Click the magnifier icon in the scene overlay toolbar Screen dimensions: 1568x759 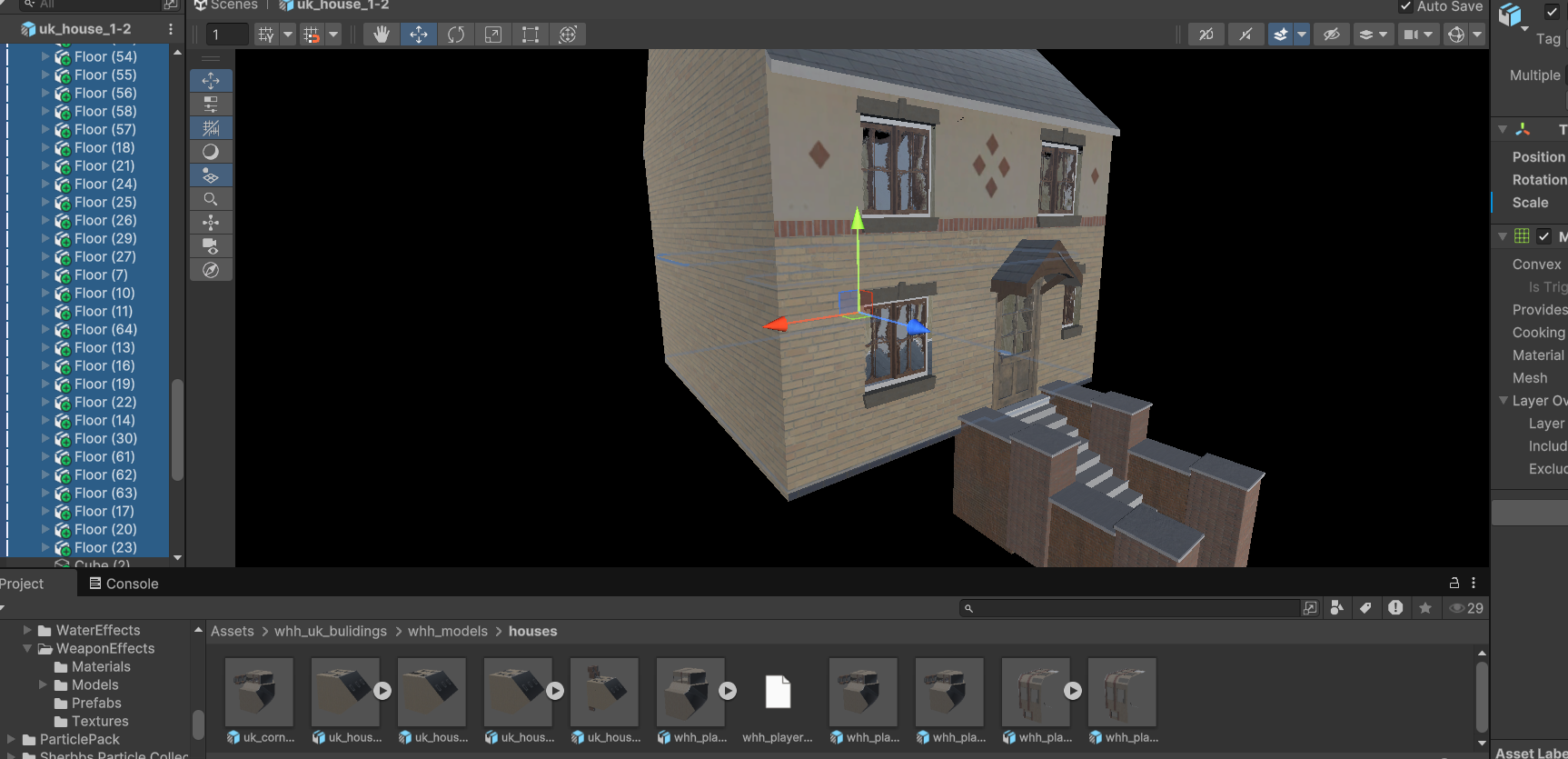pos(211,199)
